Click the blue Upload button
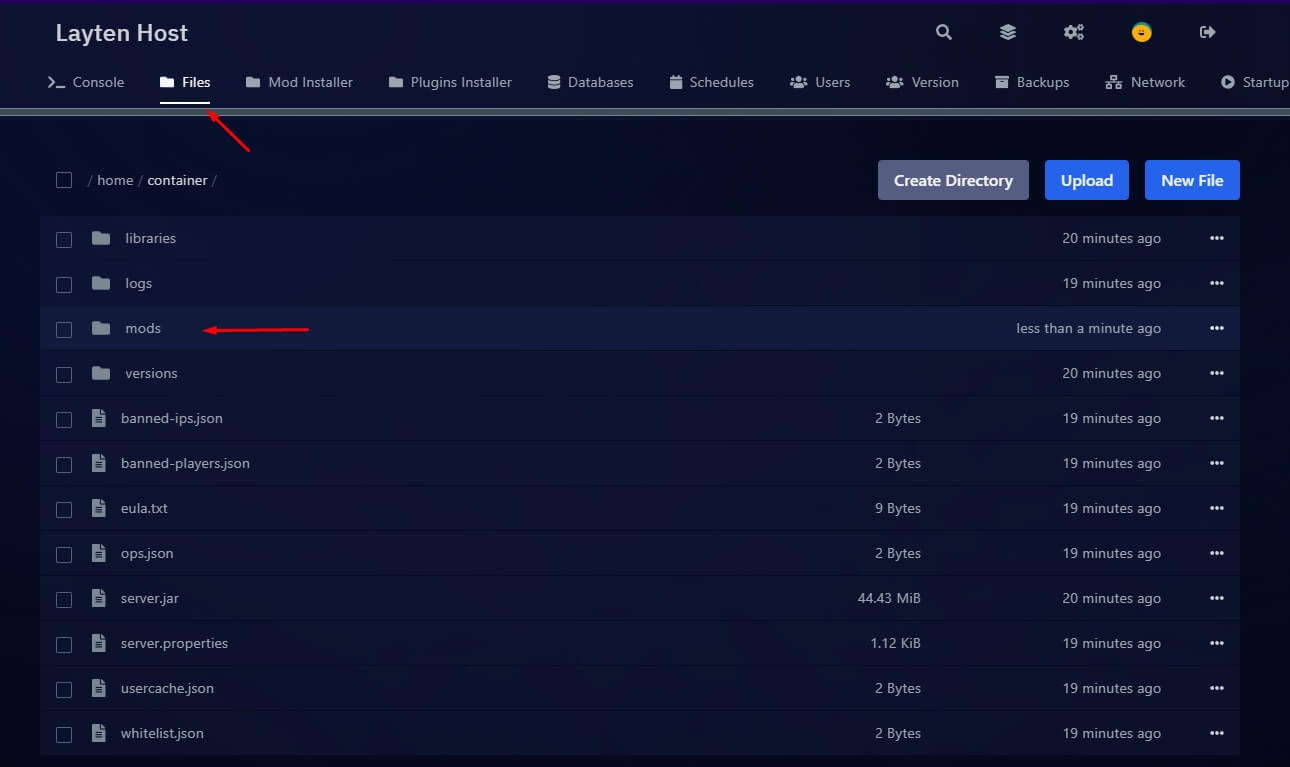This screenshot has height=767, width=1290. pos(1086,180)
